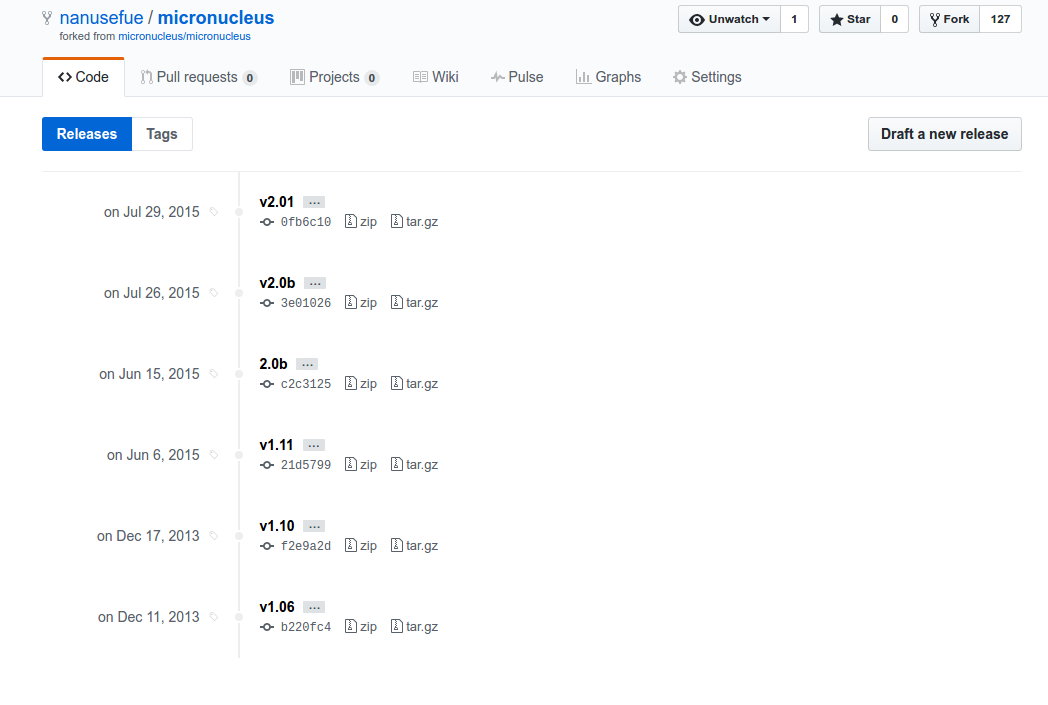Download tar.gz archive for v1.06
Viewport: 1048px width, 705px height.
click(x=414, y=627)
